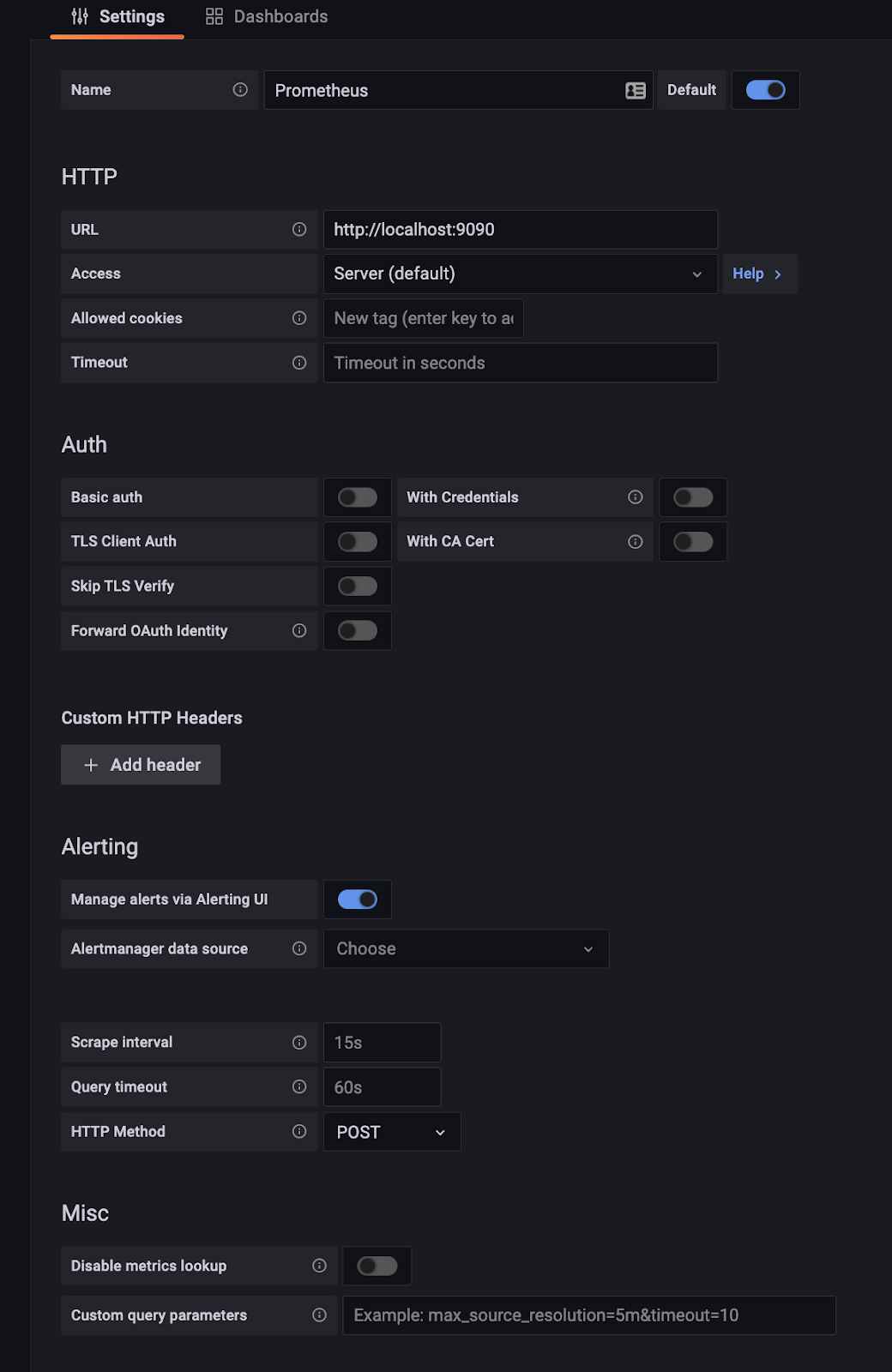Image resolution: width=892 pixels, height=1372 pixels.
Task: Click the Misc section heading
Action: pyautogui.click(x=85, y=1213)
